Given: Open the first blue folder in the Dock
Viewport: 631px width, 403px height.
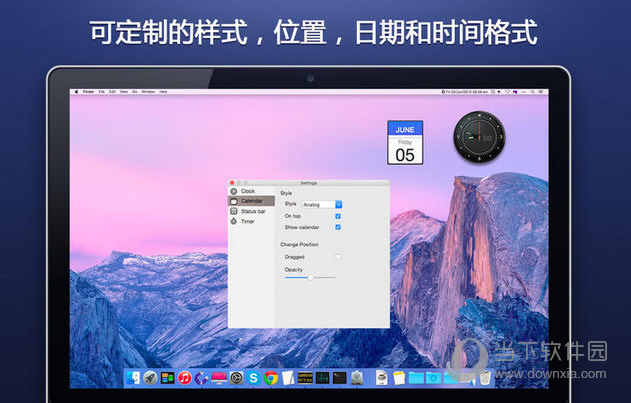Looking at the screenshot, I should [416, 378].
